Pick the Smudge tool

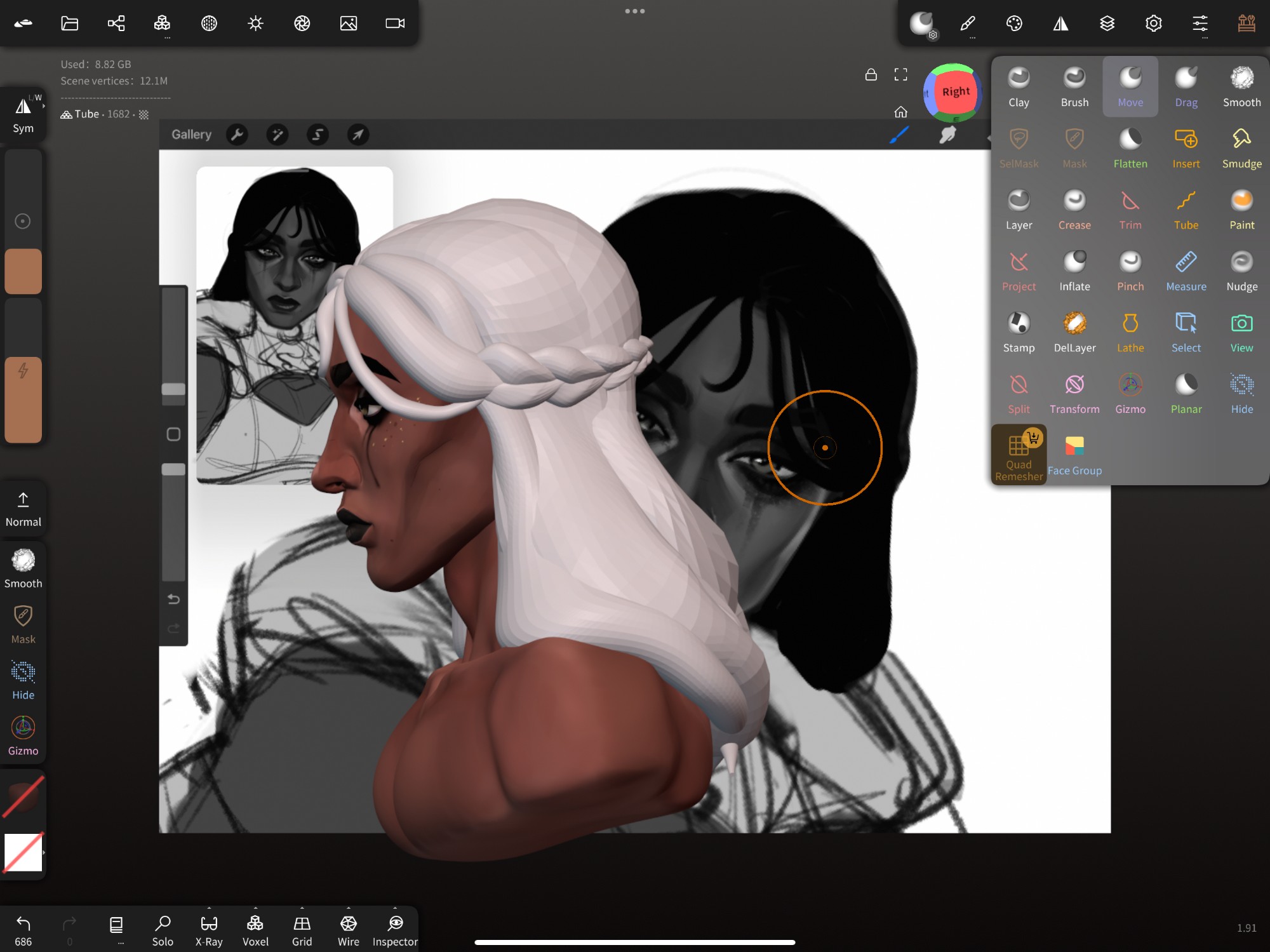point(1241,148)
